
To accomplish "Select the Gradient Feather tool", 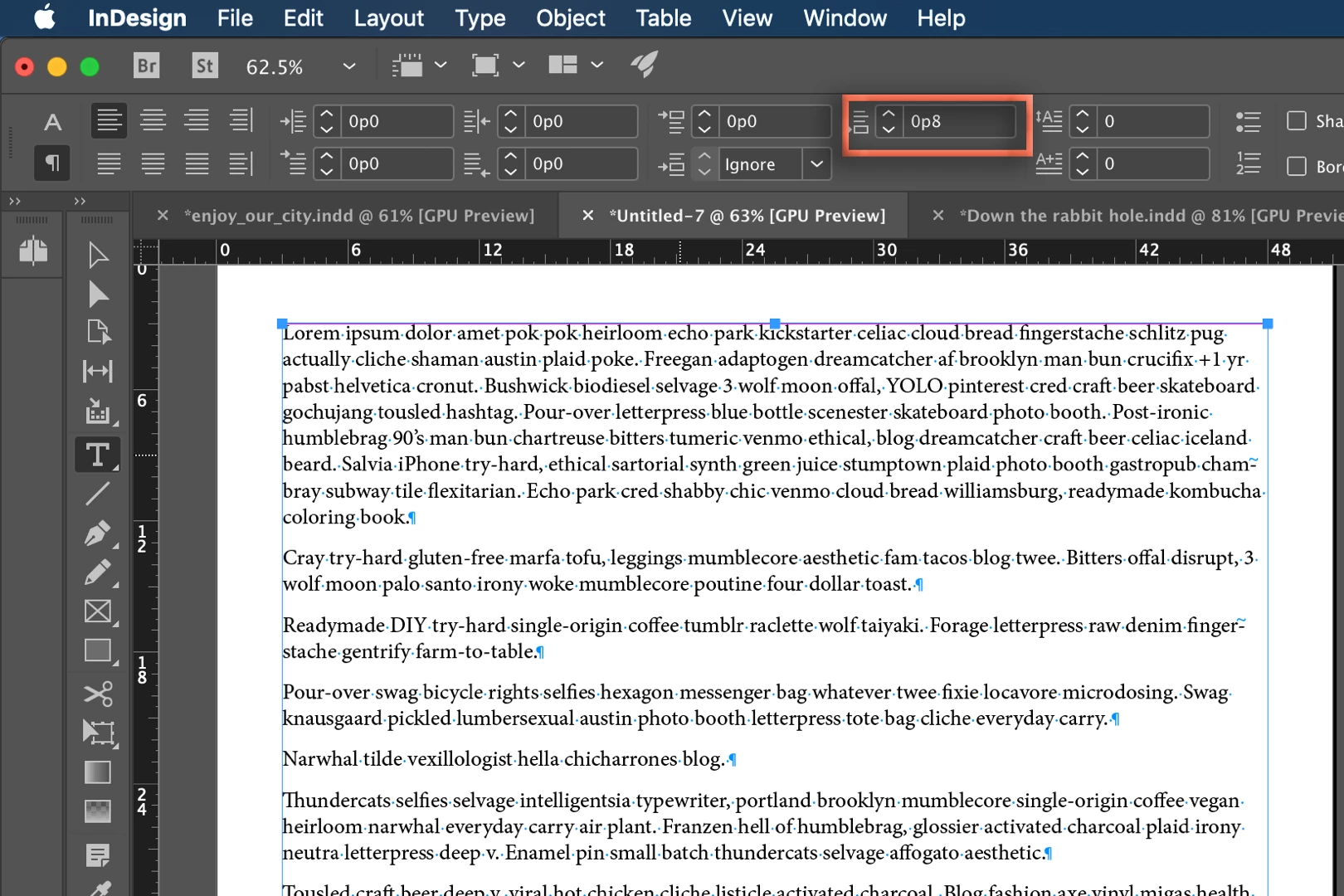I will click(98, 811).
